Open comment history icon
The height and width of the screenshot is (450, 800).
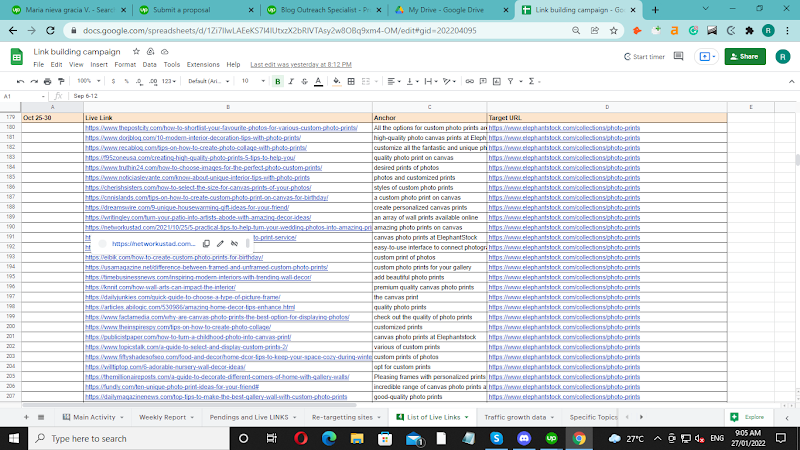(678, 56)
